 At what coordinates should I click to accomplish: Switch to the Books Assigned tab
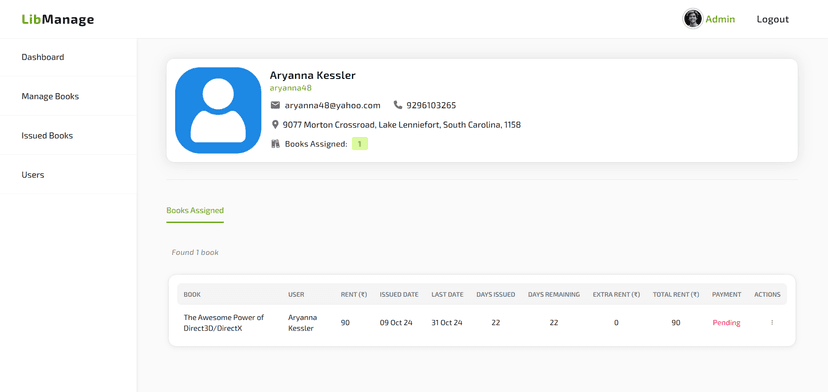click(195, 210)
